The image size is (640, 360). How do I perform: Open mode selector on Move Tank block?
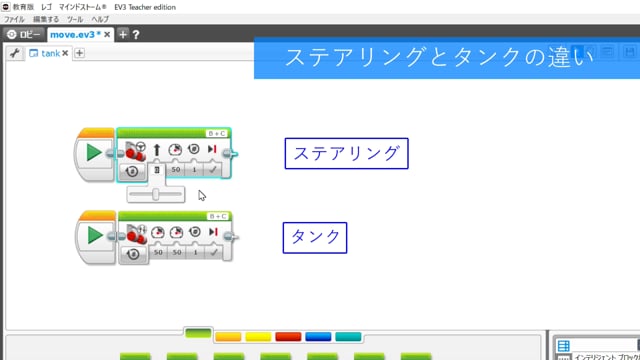(133, 254)
